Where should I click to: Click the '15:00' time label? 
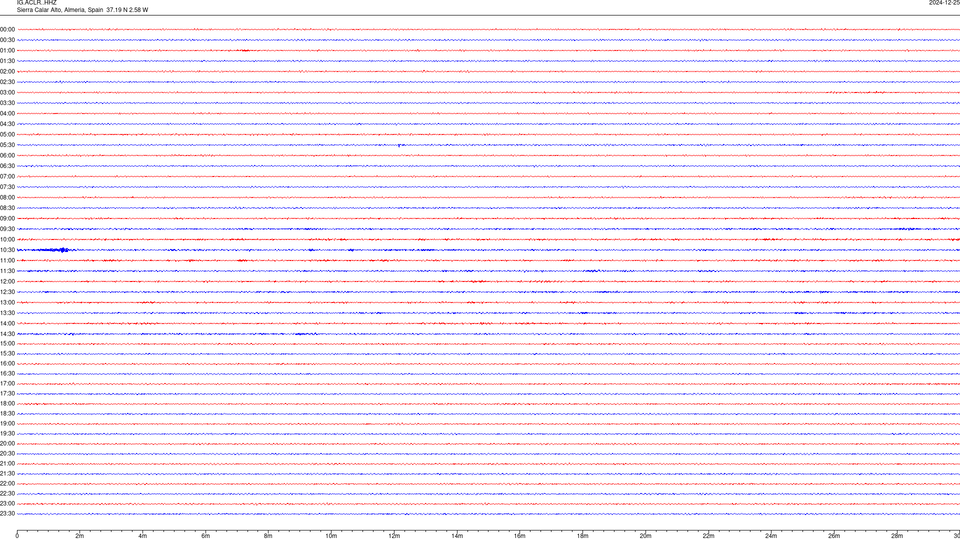point(7,343)
